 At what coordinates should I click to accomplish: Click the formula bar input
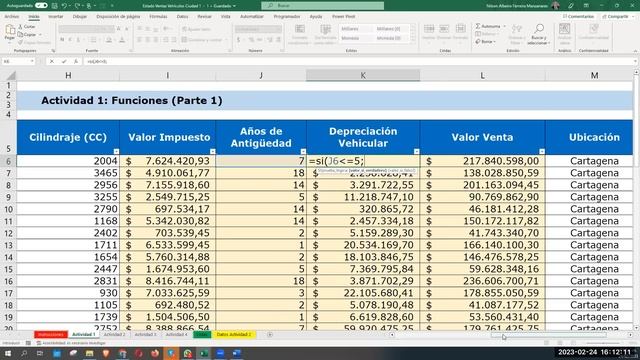[359, 61]
